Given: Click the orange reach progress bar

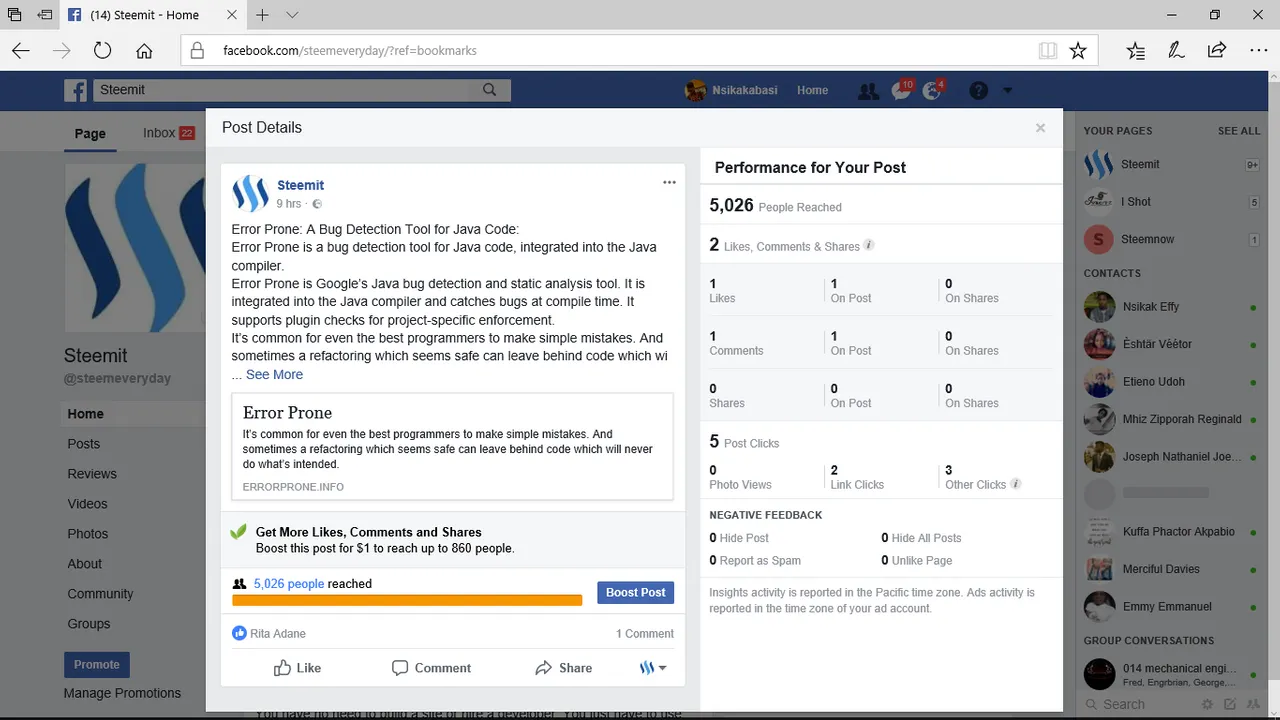Looking at the screenshot, I should (x=407, y=600).
